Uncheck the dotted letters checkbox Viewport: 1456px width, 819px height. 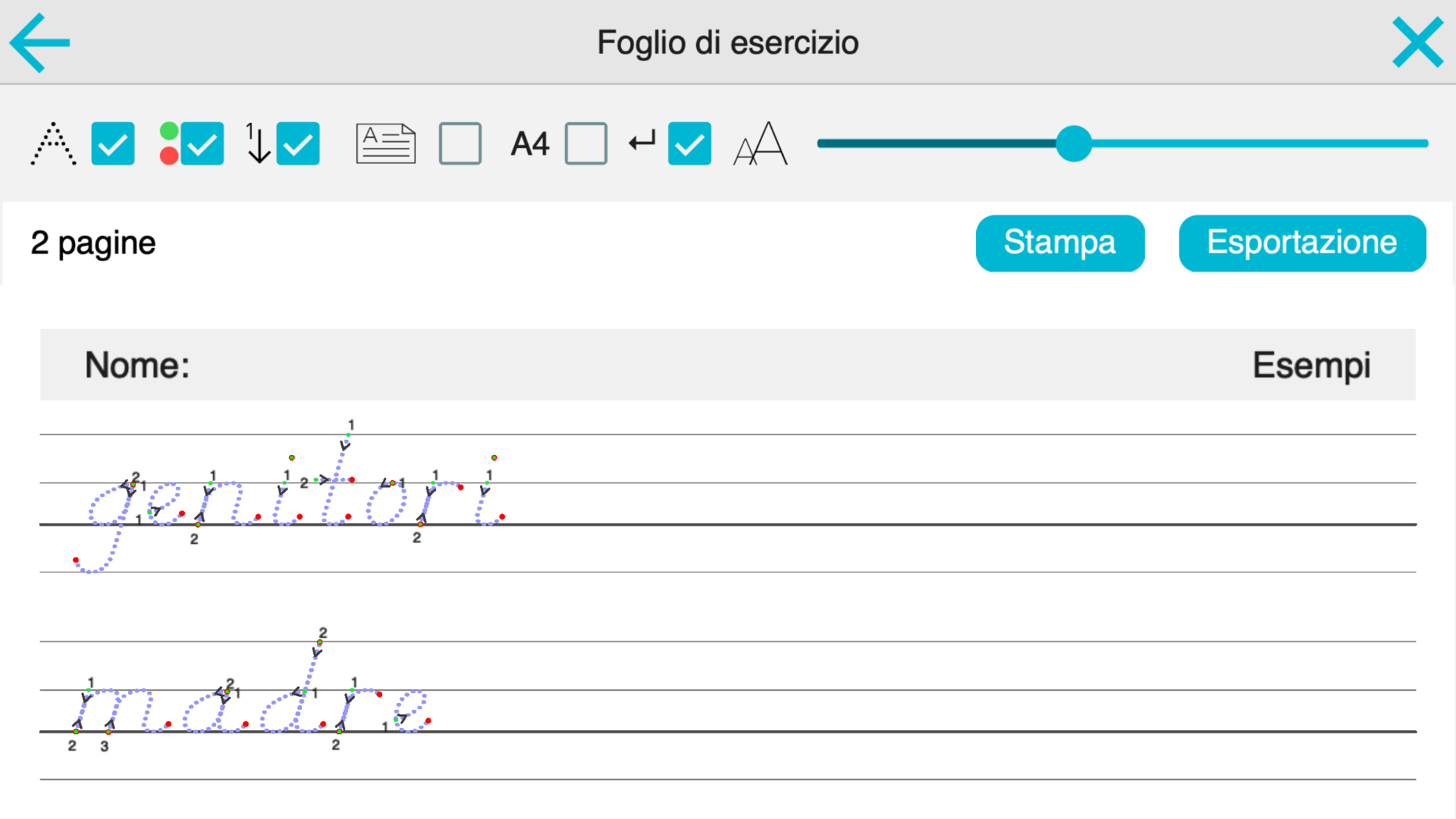pos(113,143)
